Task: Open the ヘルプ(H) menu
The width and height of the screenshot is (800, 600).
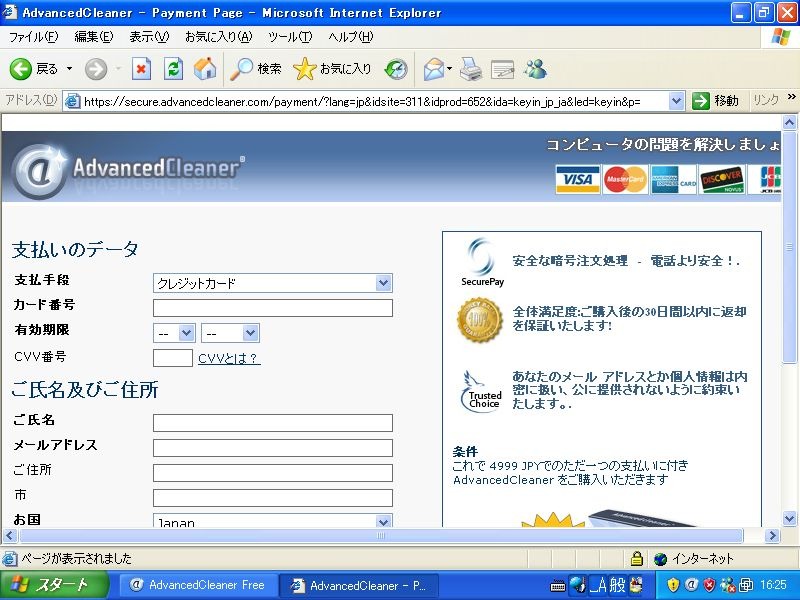Action: click(351, 37)
